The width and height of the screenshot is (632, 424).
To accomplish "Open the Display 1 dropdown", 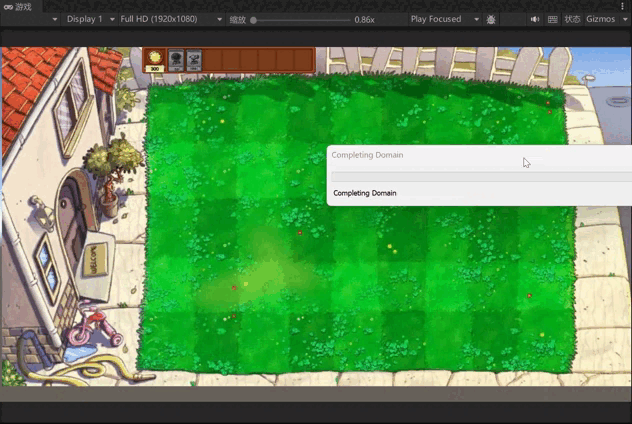I will pyautogui.click(x=89, y=19).
